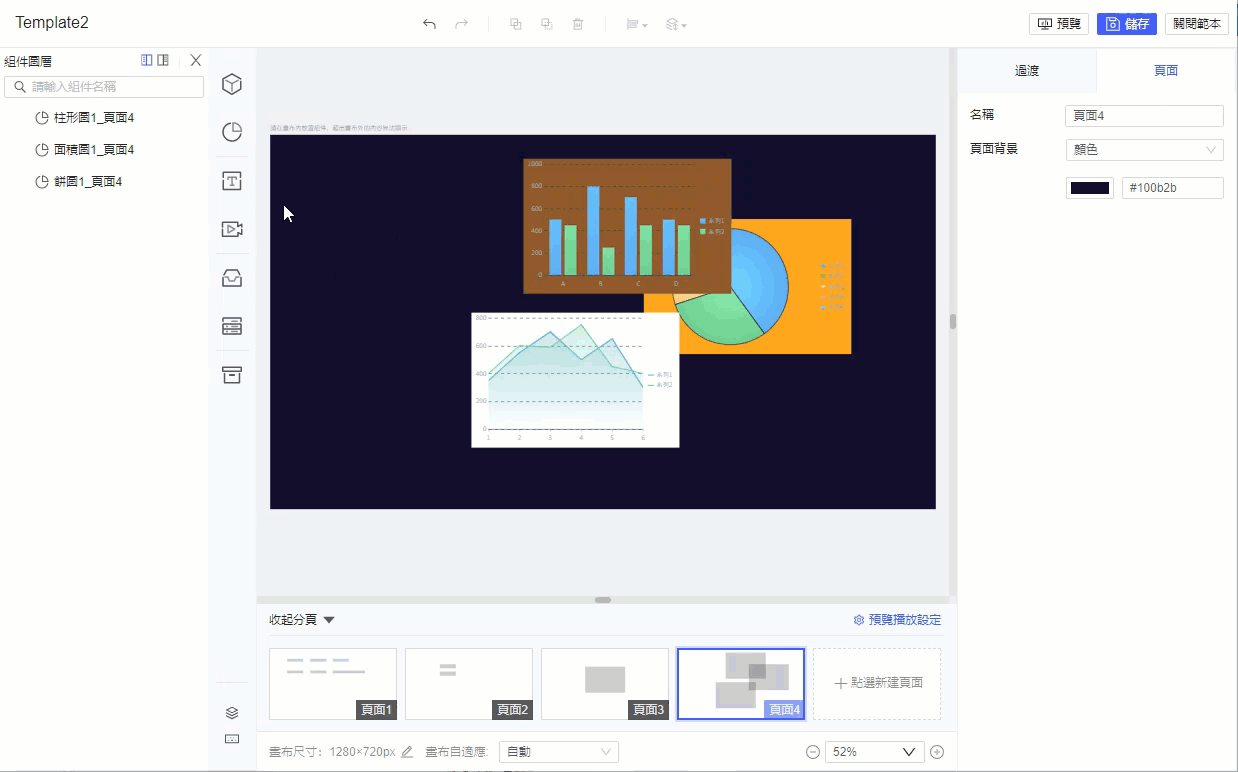The image size is (1238, 772).
Task: Click the component name search field
Action: click(104, 87)
